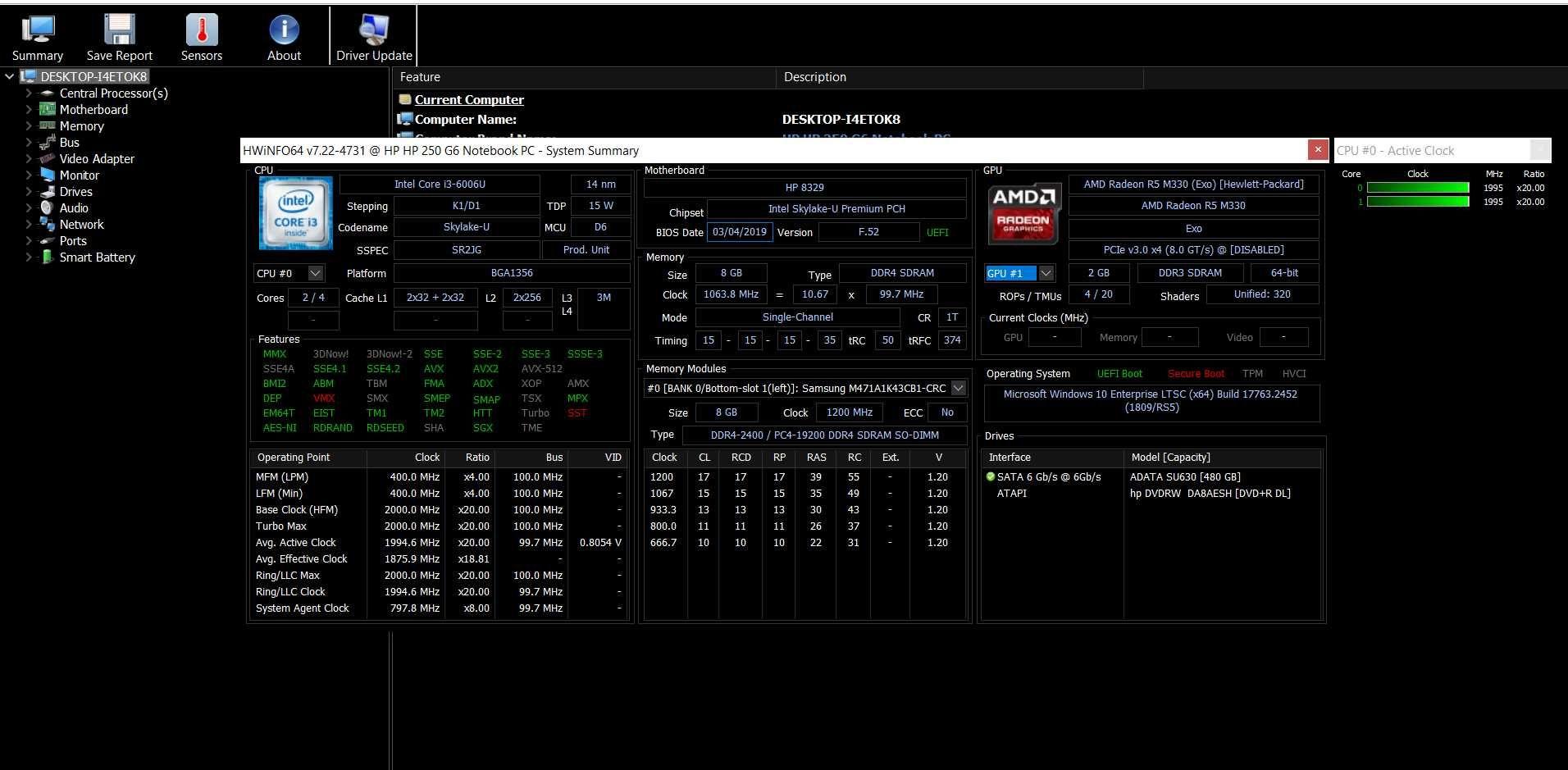Click the About info icon
Screen dimensions: 1568x770
click(x=285, y=30)
